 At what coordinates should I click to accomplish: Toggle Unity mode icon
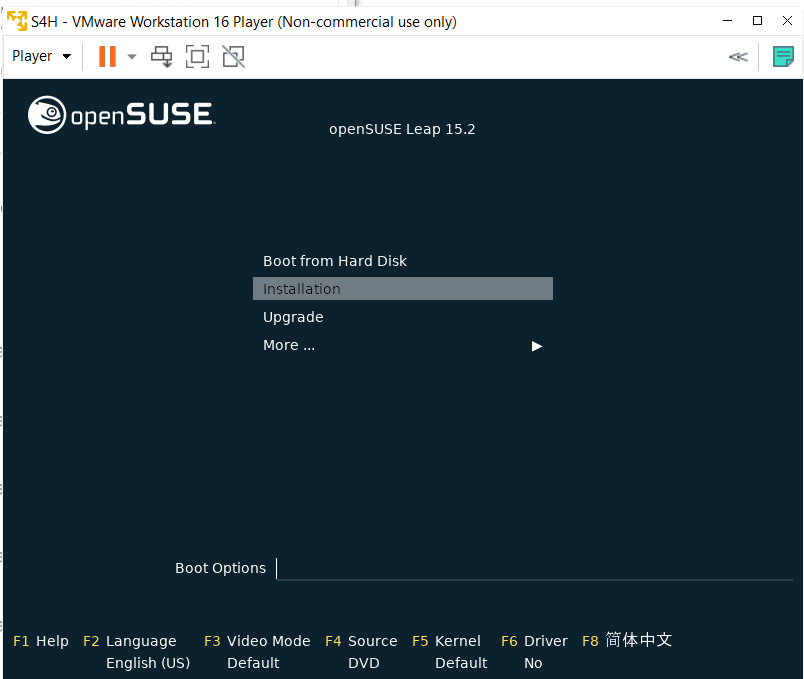point(233,56)
